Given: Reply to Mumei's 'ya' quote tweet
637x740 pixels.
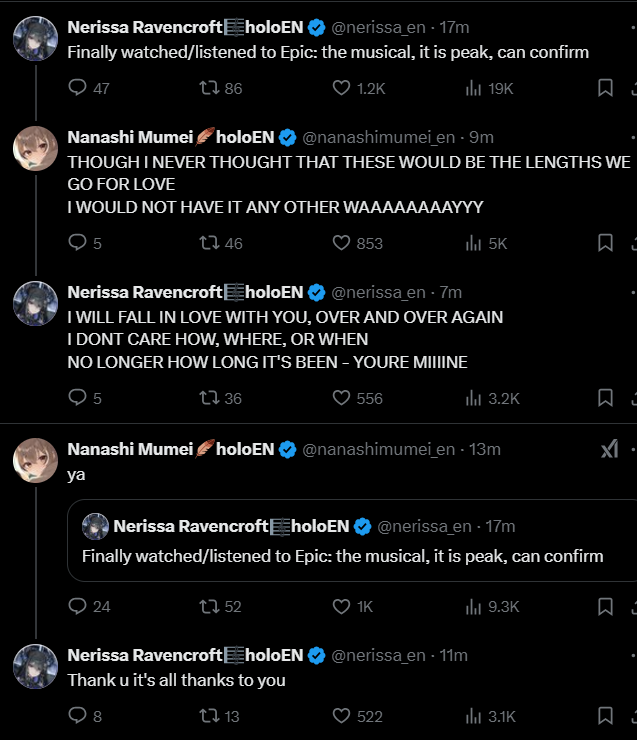Looking at the screenshot, I should 78,606.
